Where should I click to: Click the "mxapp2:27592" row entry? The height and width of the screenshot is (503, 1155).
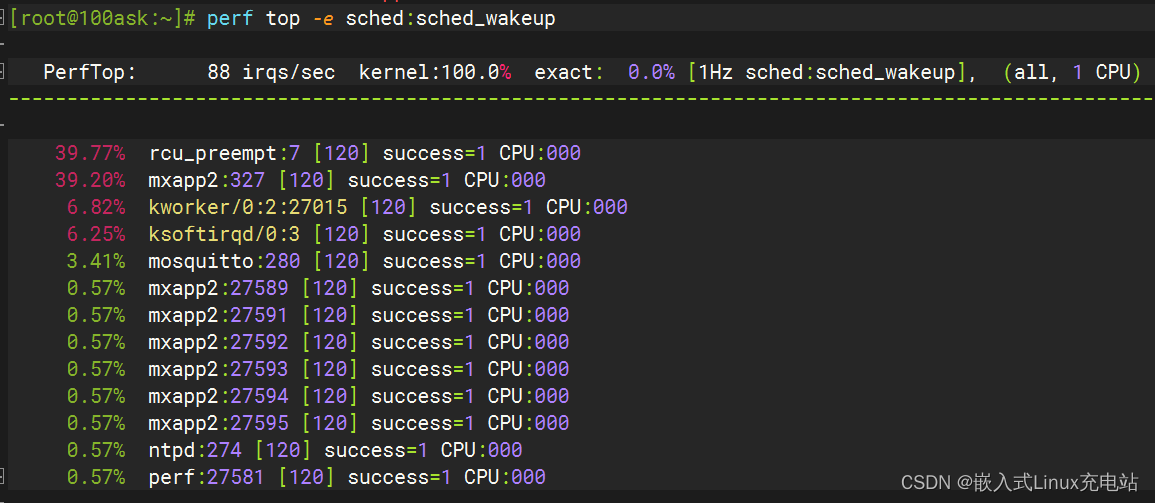tap(218, 342)
